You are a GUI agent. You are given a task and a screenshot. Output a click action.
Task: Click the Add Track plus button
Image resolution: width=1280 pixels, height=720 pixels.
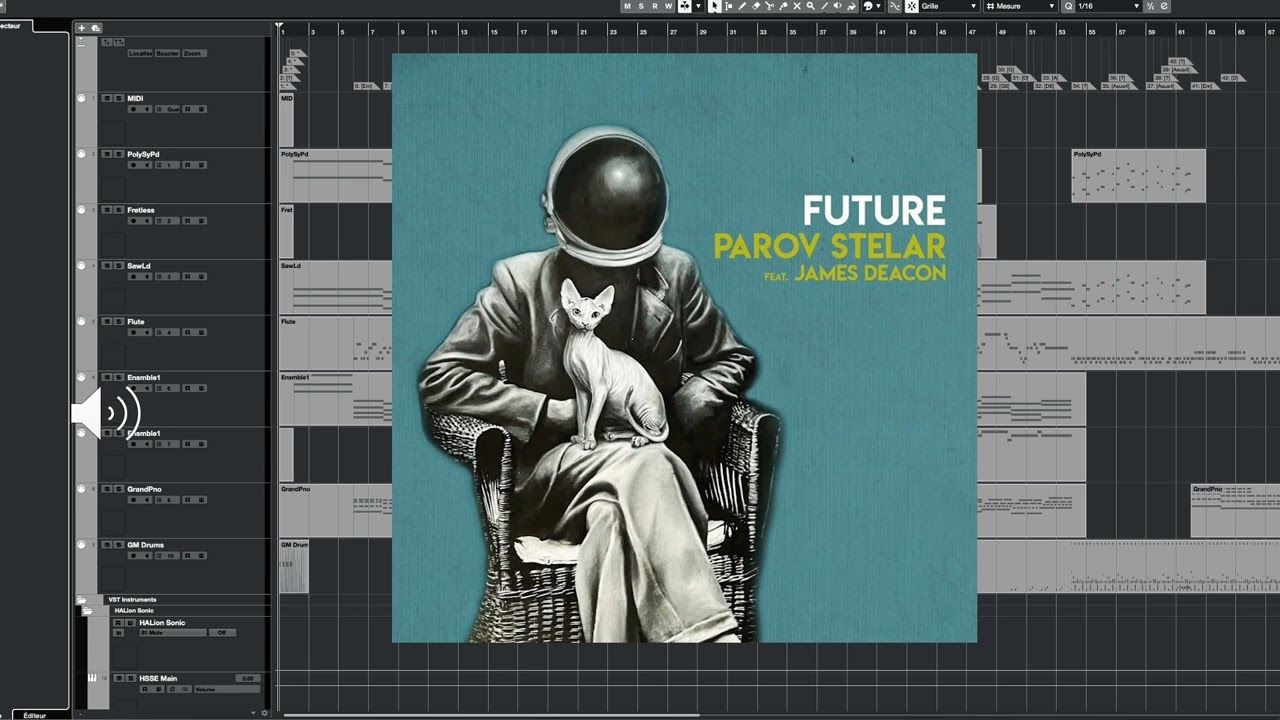point(82,28)
